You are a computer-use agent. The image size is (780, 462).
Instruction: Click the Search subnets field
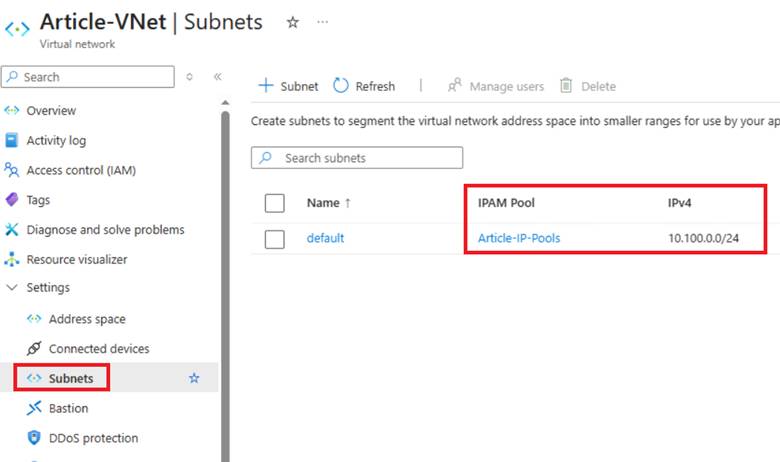(x=357, y=158)
